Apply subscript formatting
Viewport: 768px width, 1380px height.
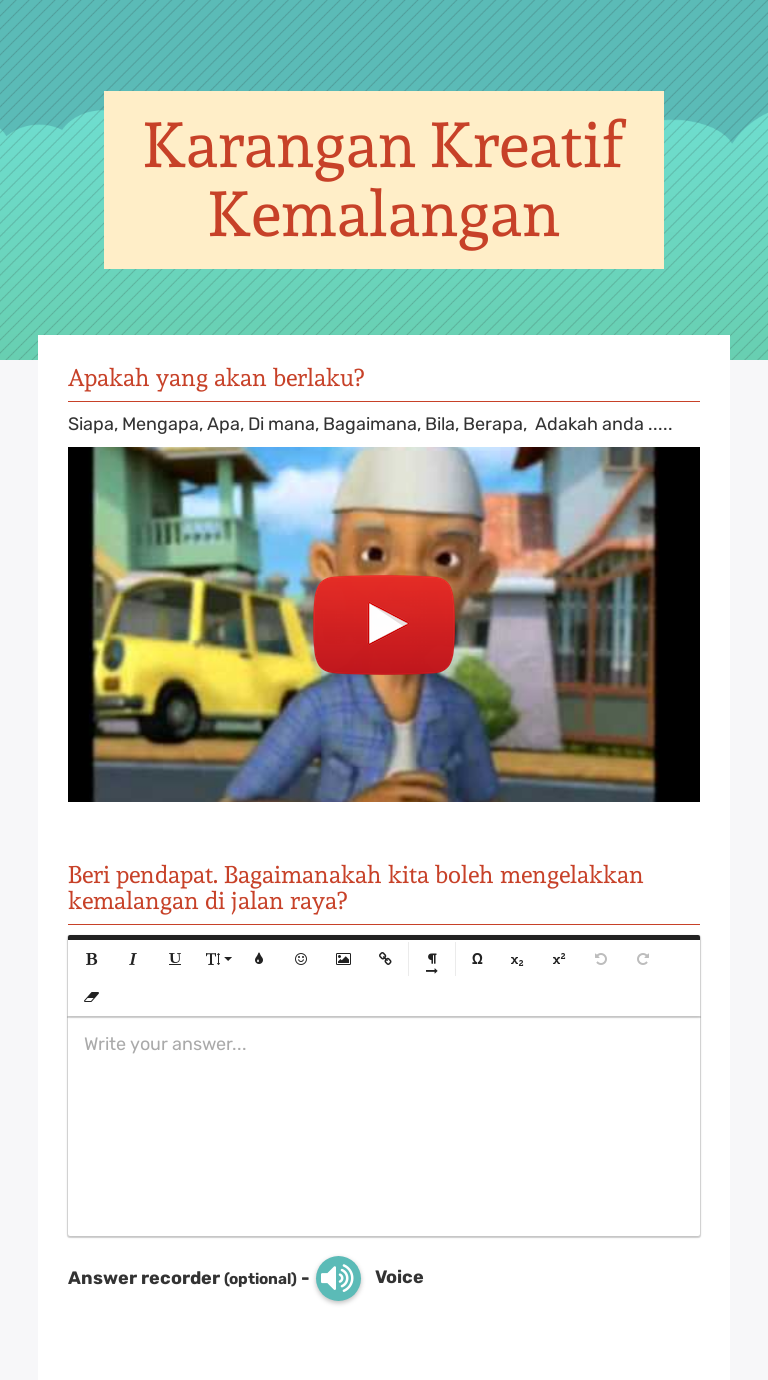[517, 960]
